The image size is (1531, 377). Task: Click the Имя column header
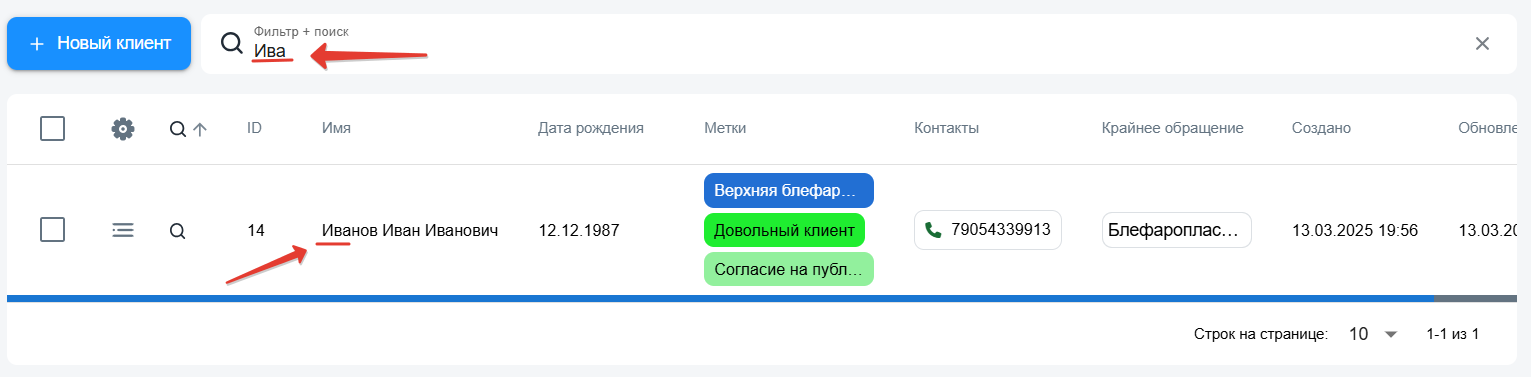point(336,128)
